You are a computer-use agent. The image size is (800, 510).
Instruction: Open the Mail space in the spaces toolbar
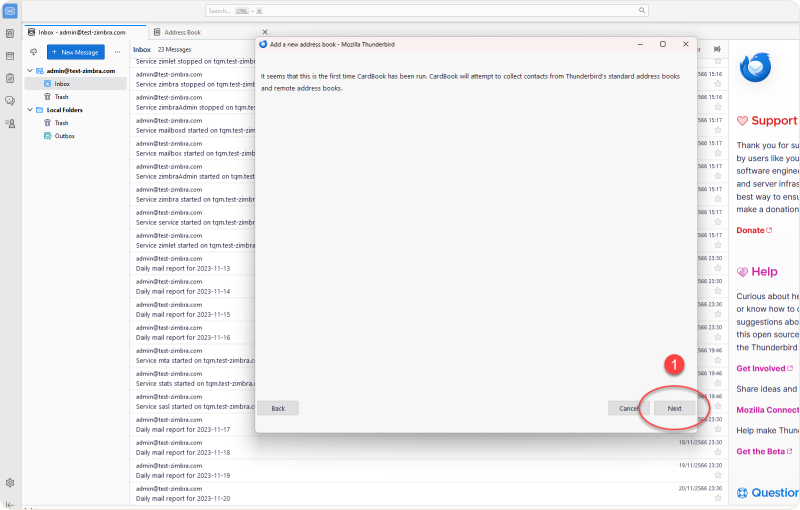(10, 11)
